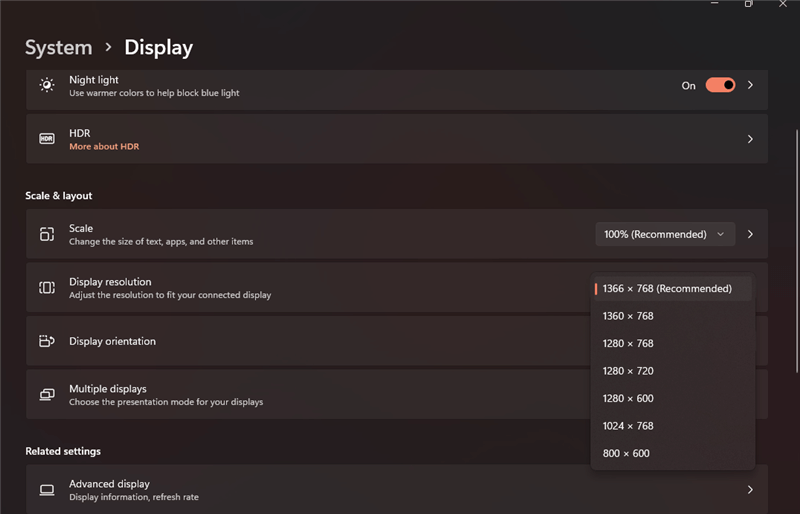Turn off the Night light toggle

coord(720,85)
